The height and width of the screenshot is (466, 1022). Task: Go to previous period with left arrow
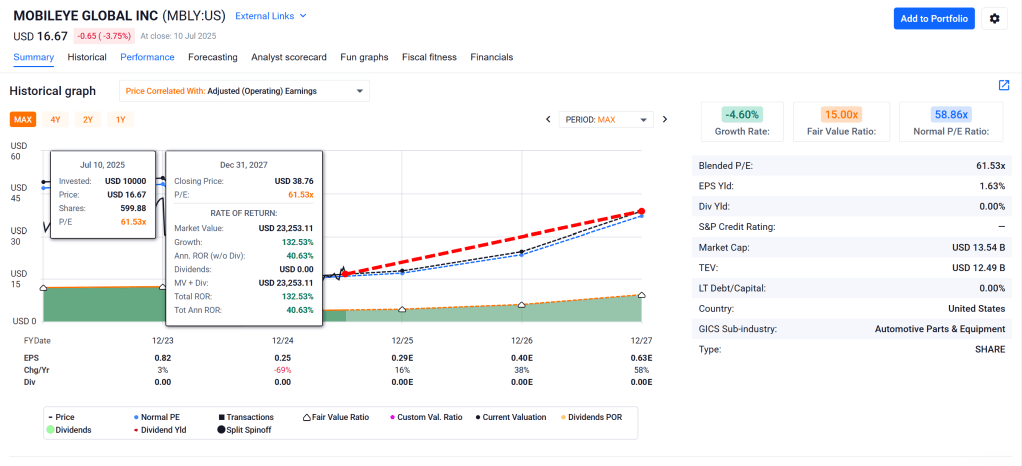[548, 120]
